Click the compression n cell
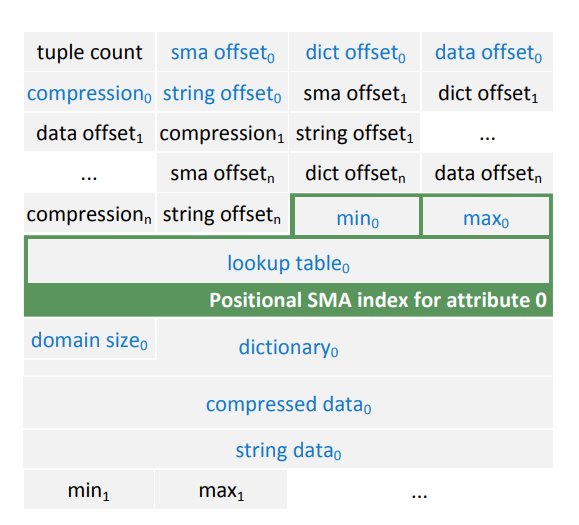Image resolution: width=579 pixels, height=525 pixels. pyautogui.click(x=89, y=213)
